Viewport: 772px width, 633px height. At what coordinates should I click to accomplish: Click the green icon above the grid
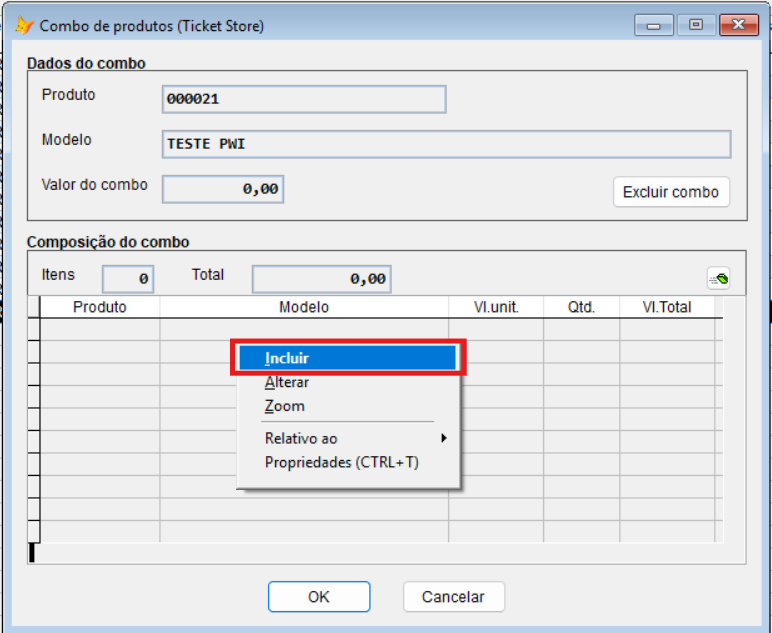pyautogui.click(x=718, y=279)
